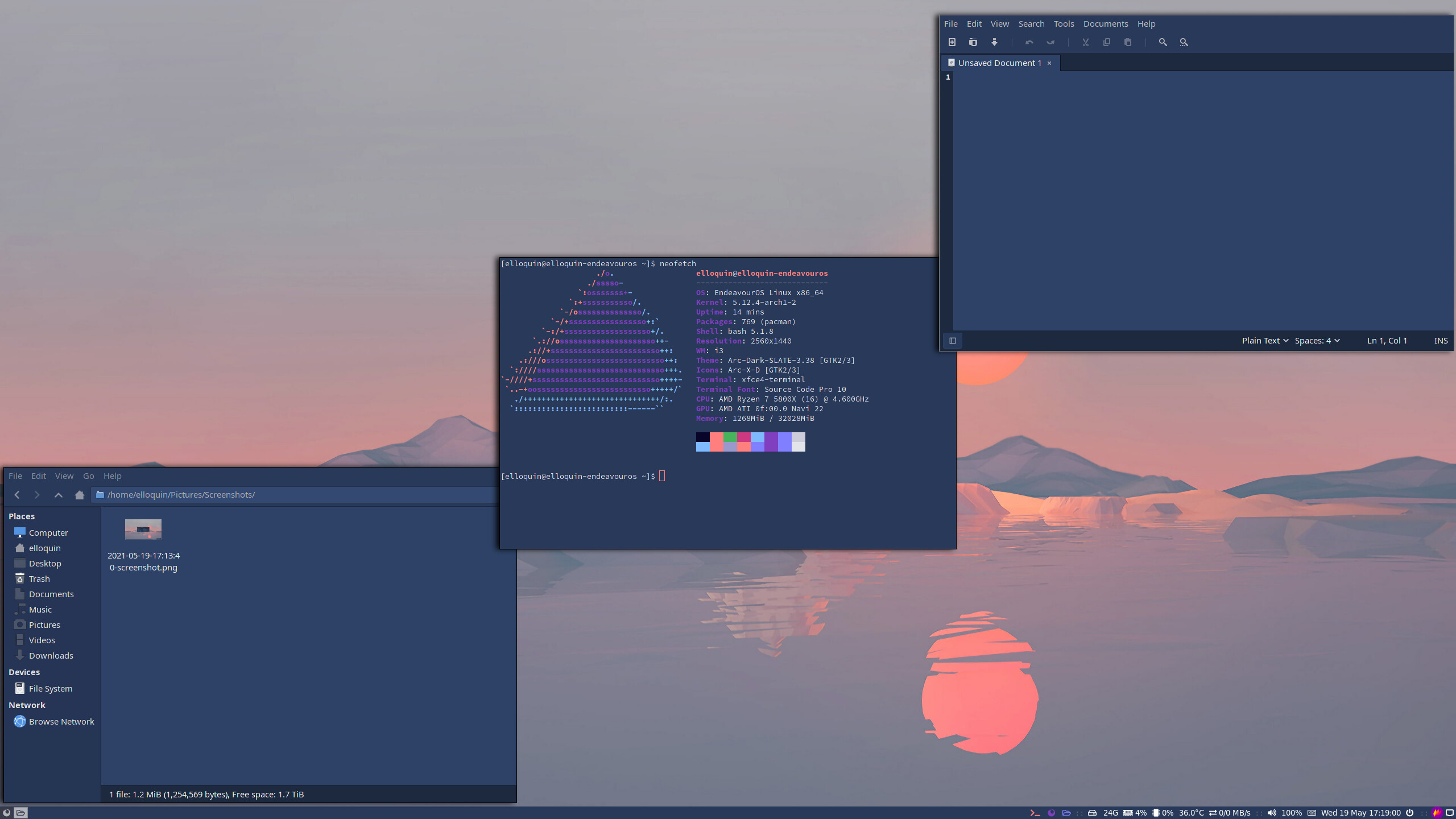Viewport: 1456px width, 819px height.
Task: Click the parent directory arrow in Thunar
Action: click(x=58, y=495)
